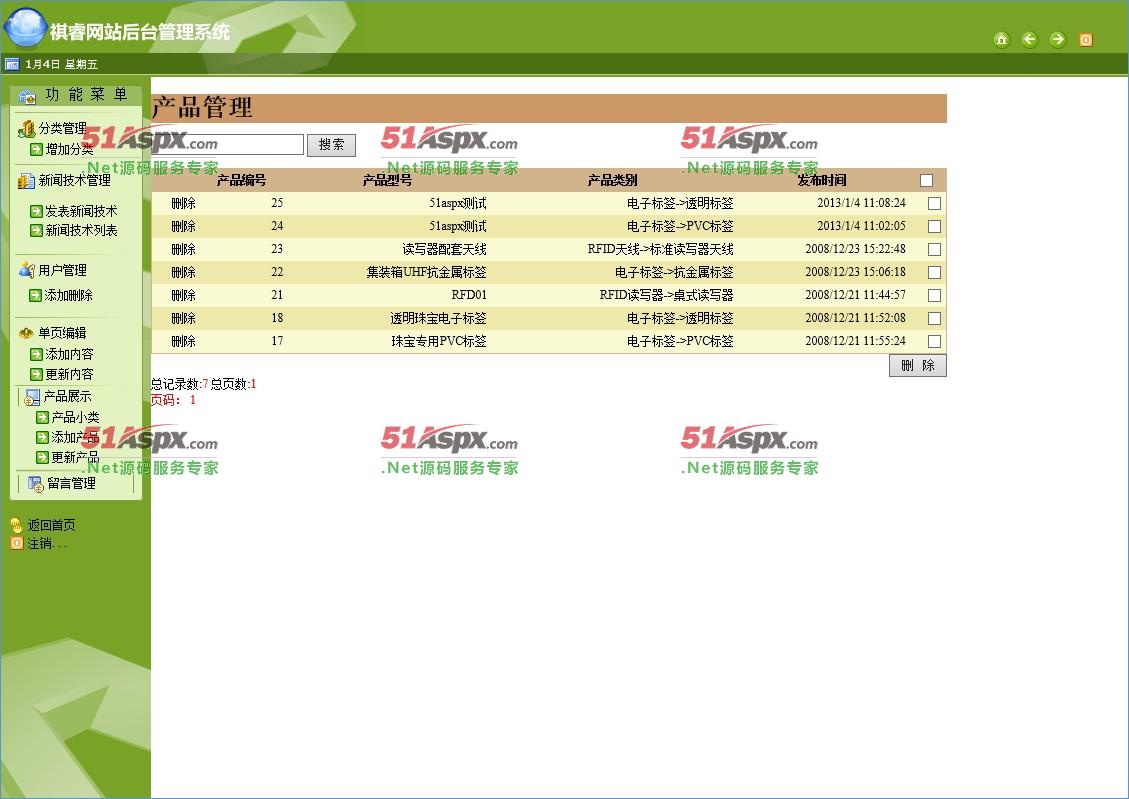Image resolution: width=1129 pixels, height=799 pixels.
Task: Click the 单页编辑 icon
Action: tap(27, 333)
